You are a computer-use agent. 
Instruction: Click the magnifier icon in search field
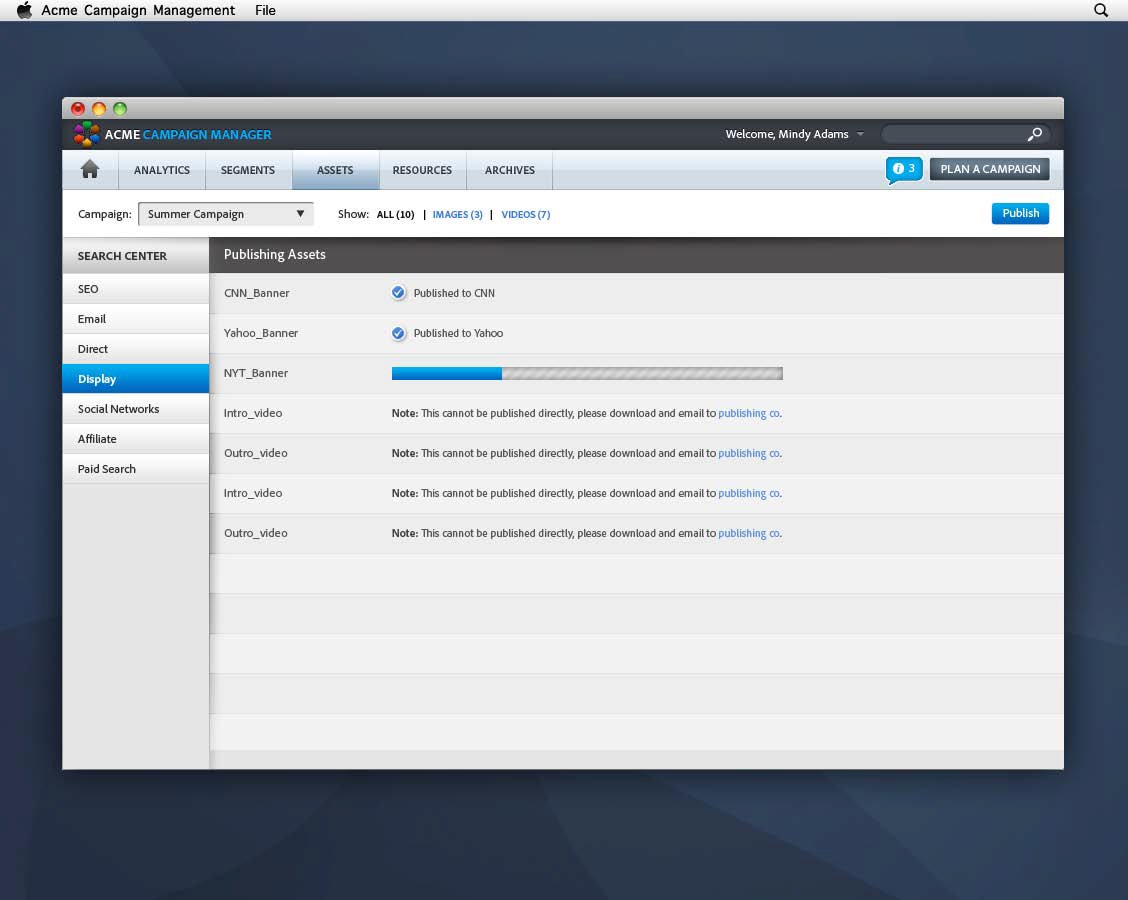1034,135
